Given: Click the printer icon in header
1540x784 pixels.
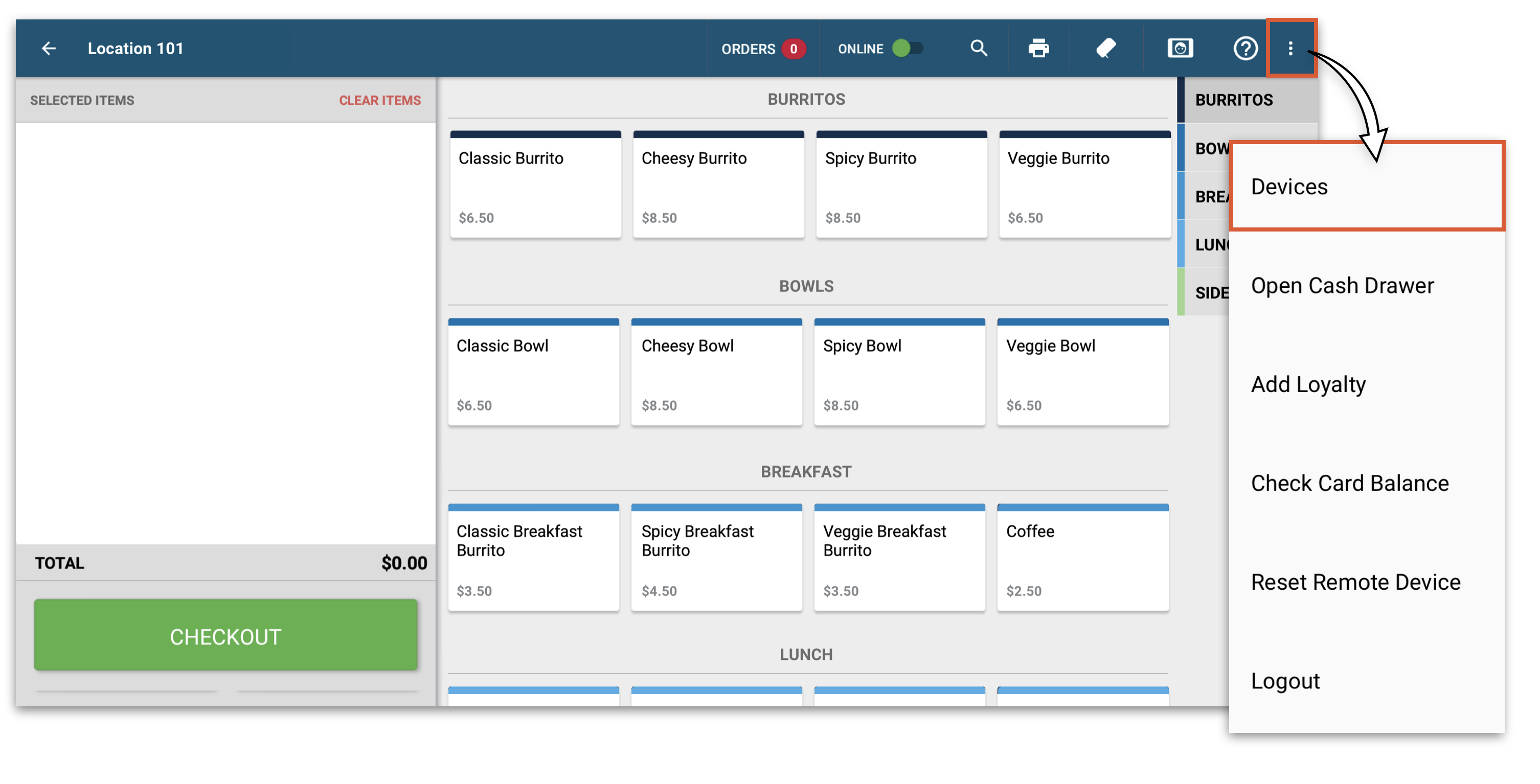Looking at the screenshot, I should [x=1038, y=49].
